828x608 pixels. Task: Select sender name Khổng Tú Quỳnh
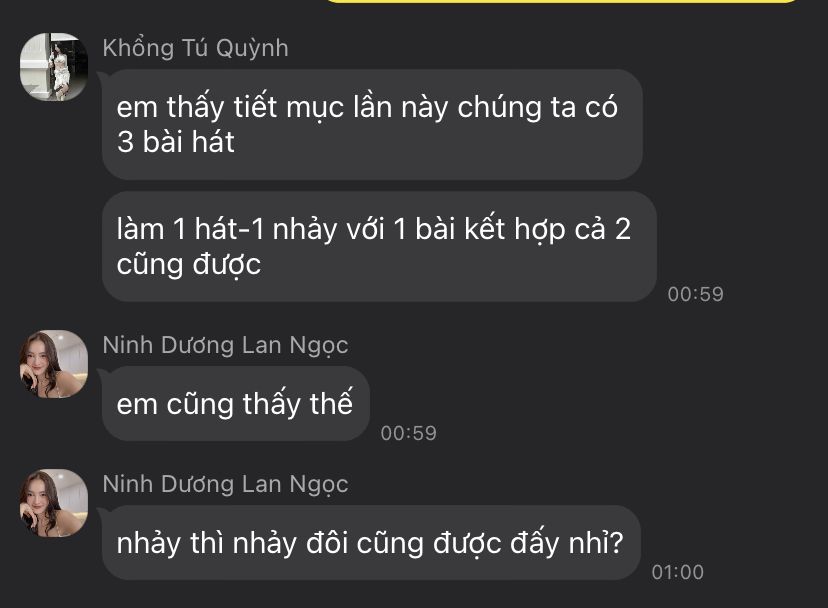195,48
